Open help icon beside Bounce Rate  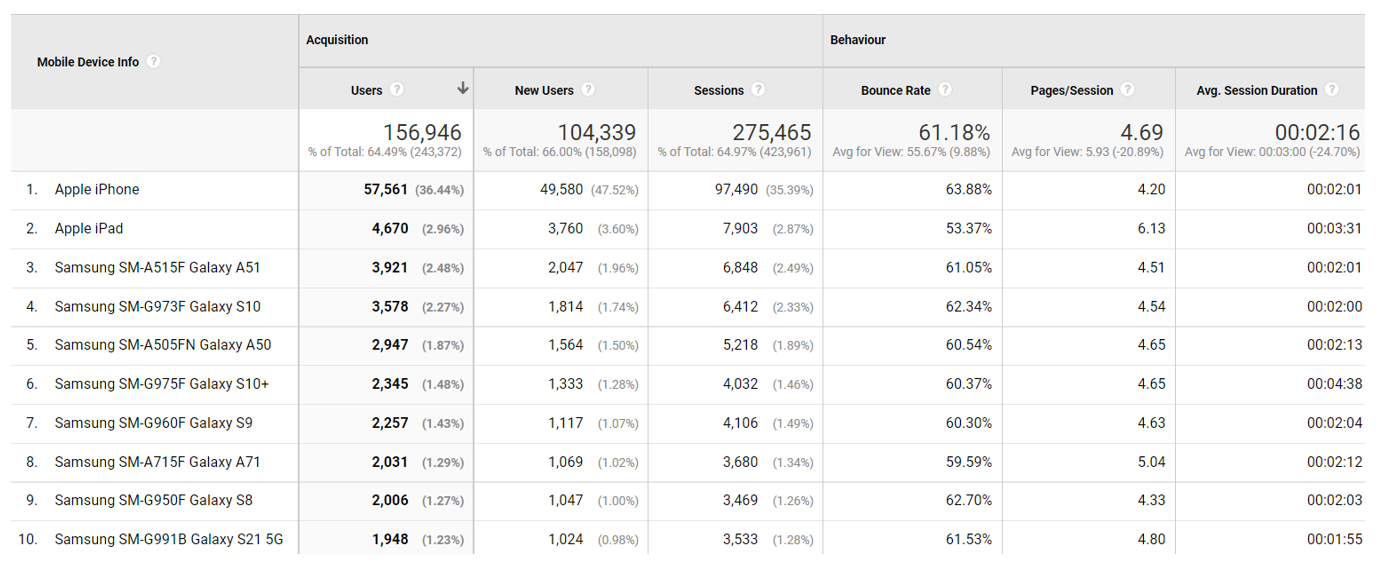coord(945,89)
